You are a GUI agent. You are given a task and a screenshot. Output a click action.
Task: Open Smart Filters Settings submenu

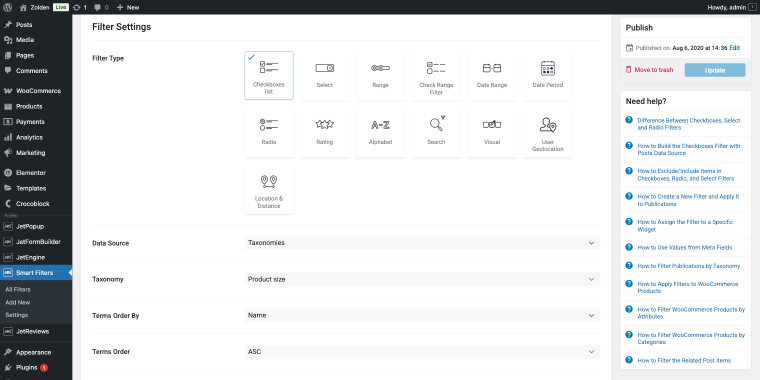(16, 315)
